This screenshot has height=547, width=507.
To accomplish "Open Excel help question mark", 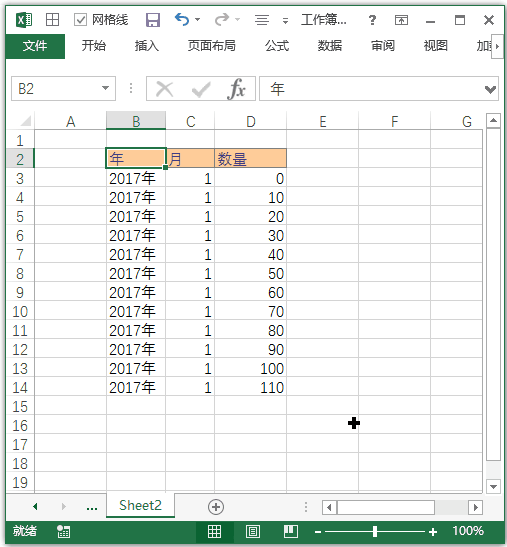I will (x=372, y=20).
